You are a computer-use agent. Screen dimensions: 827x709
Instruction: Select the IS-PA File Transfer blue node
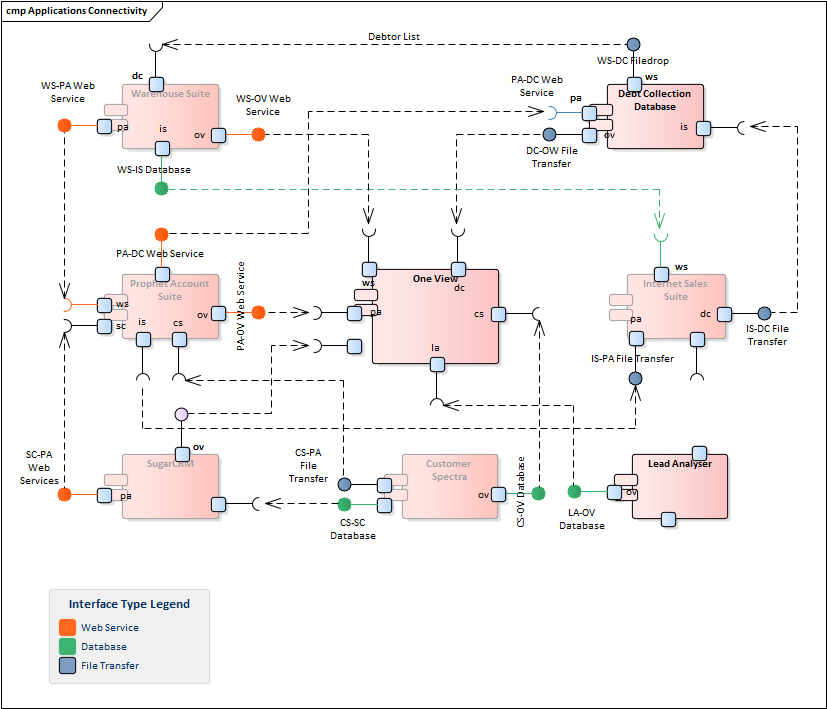634,378
